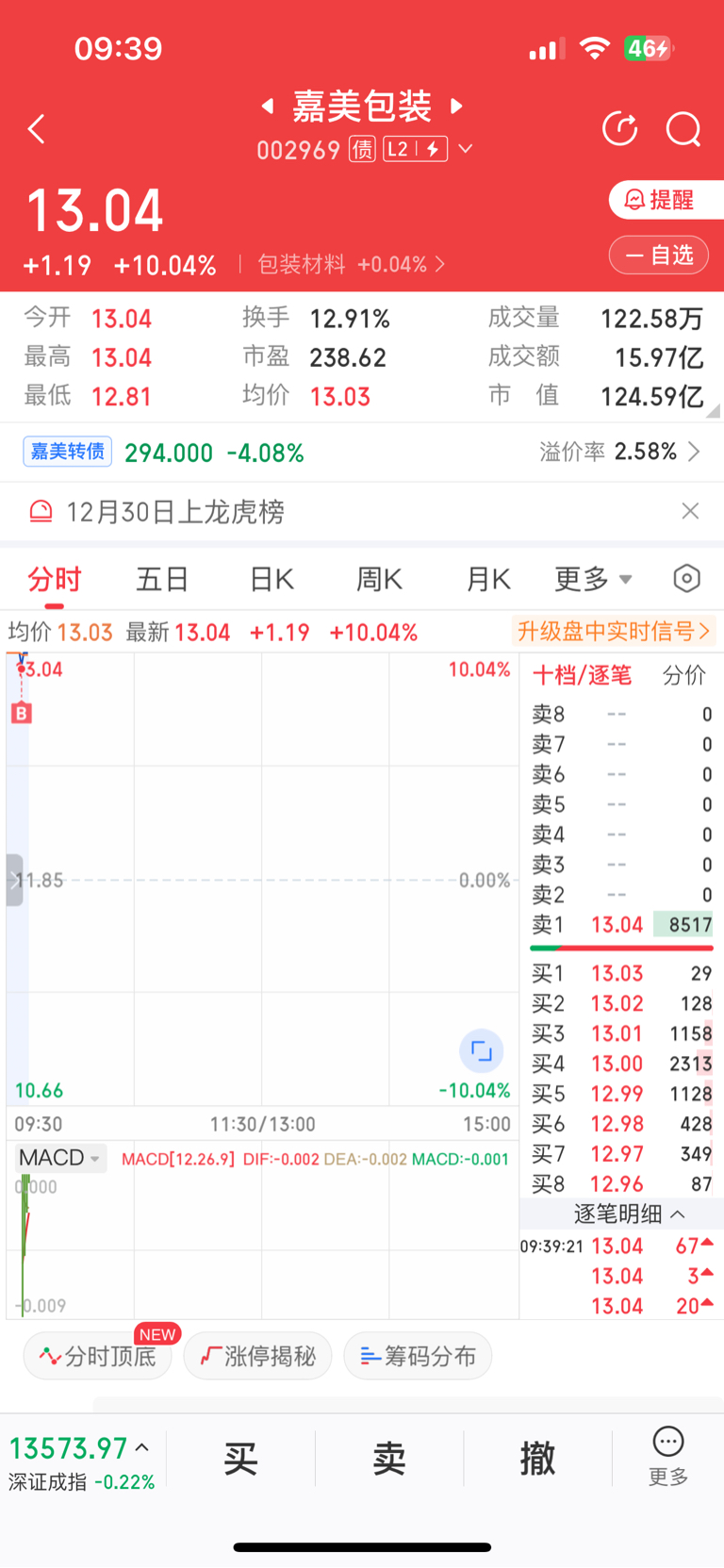Image resolution: width=724 pixels, height=1568 pixels.
Task: Select the 十档/逐笔 order book tab
Action: pyautogui.click(x=582, y=675)
